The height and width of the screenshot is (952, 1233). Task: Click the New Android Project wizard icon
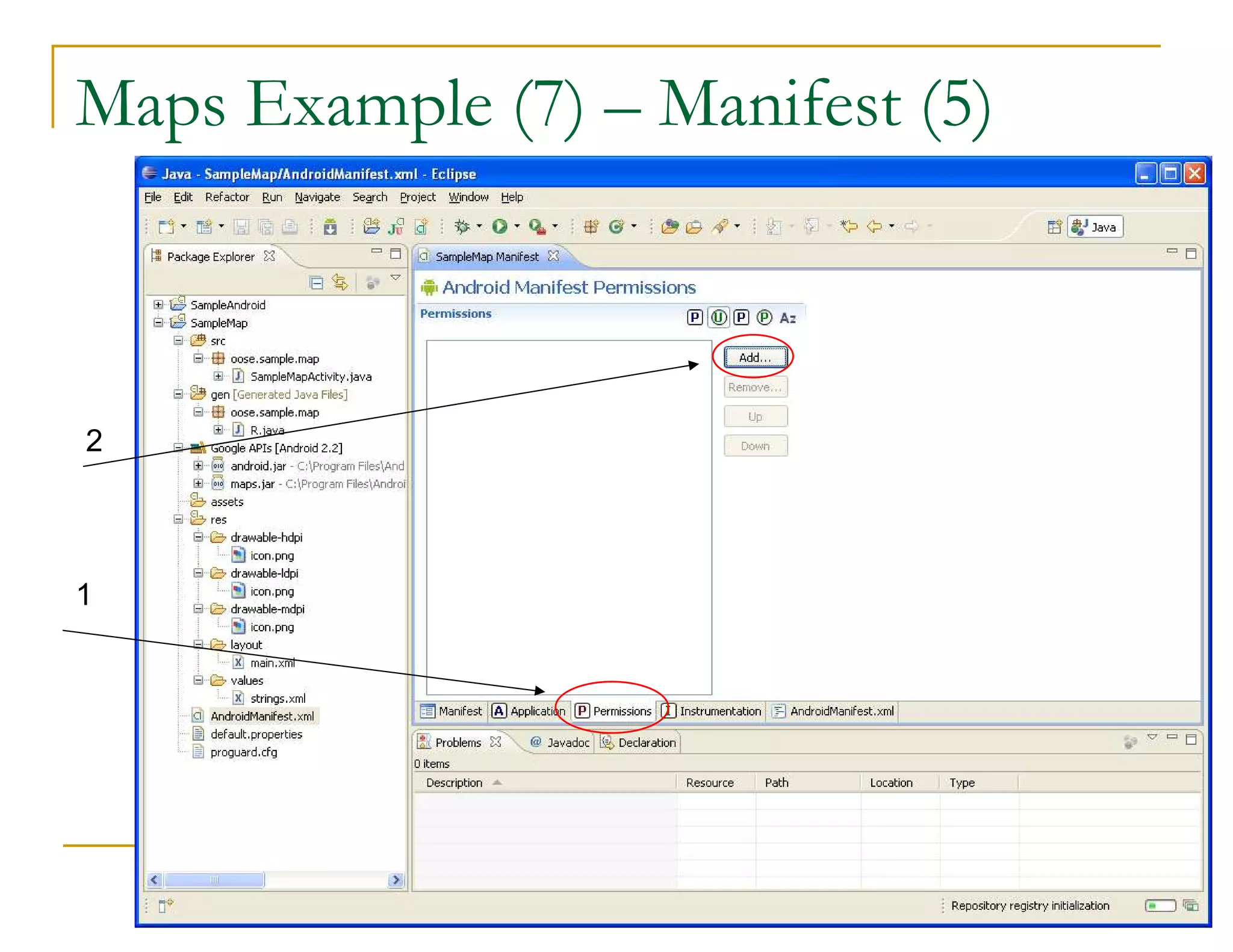(371, 227)
